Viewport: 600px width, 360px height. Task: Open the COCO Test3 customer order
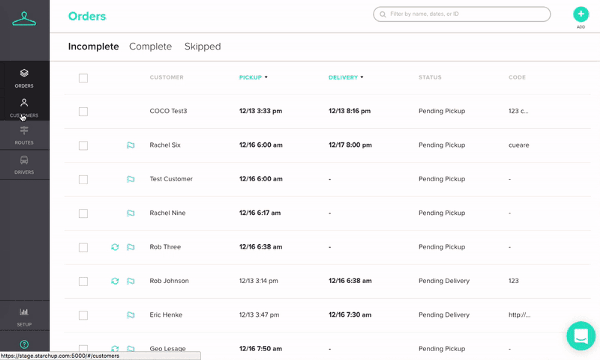168,111
